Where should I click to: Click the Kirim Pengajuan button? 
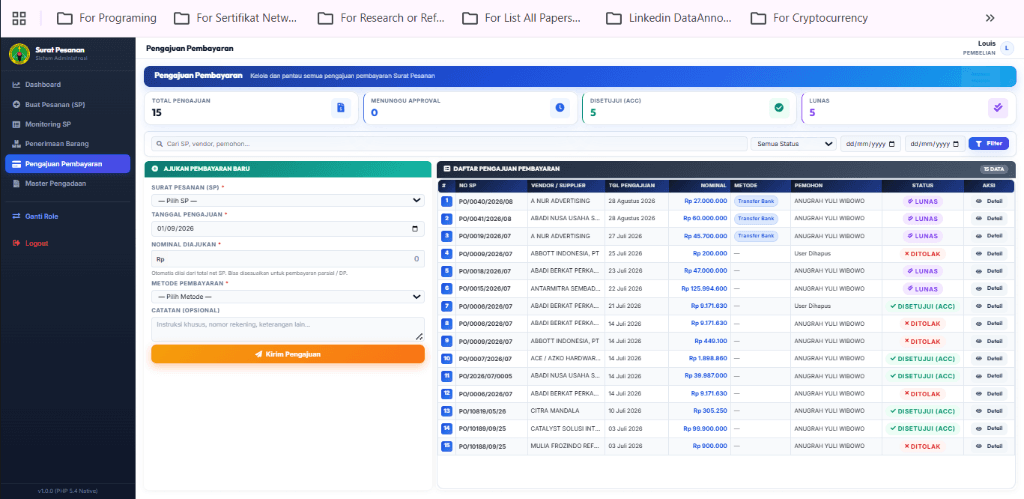(x=288, y=354)
